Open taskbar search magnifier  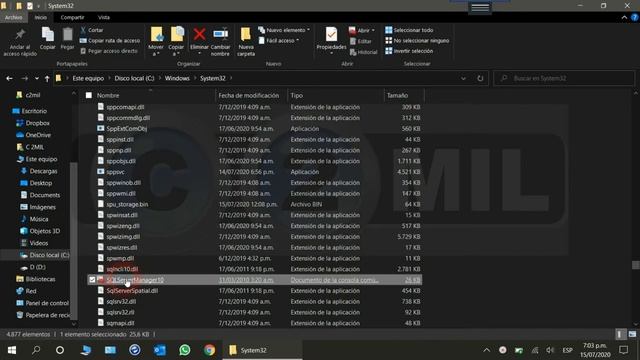point(36,350)
